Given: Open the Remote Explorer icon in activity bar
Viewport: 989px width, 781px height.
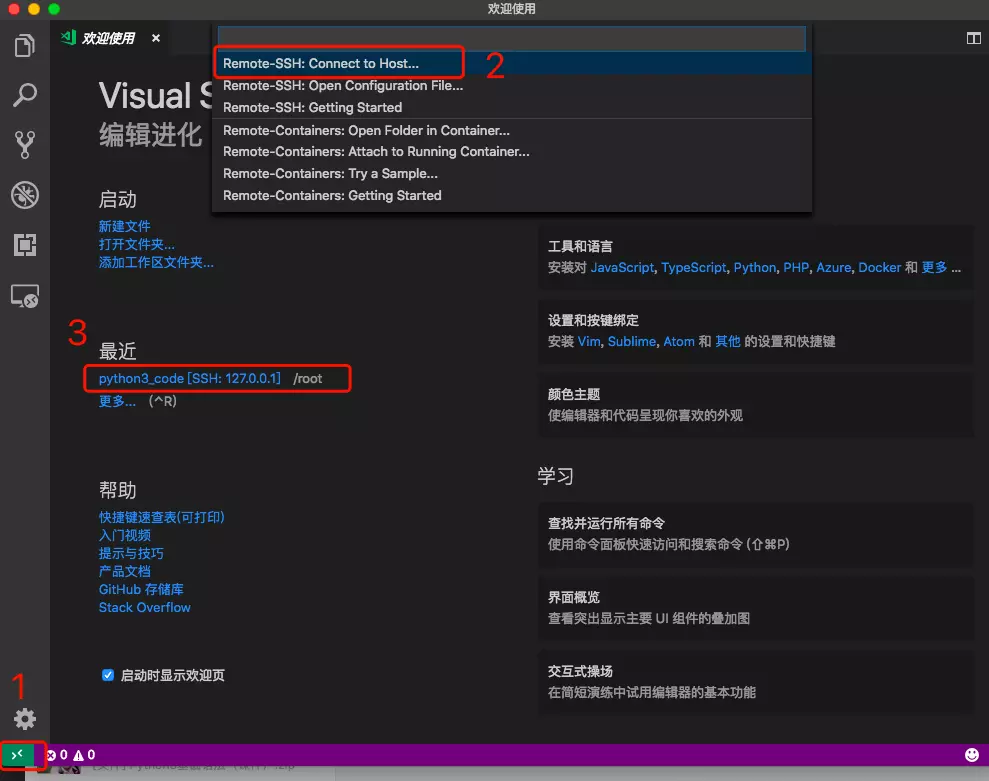Looking at the screenshot, I should [x=25, y=295].
